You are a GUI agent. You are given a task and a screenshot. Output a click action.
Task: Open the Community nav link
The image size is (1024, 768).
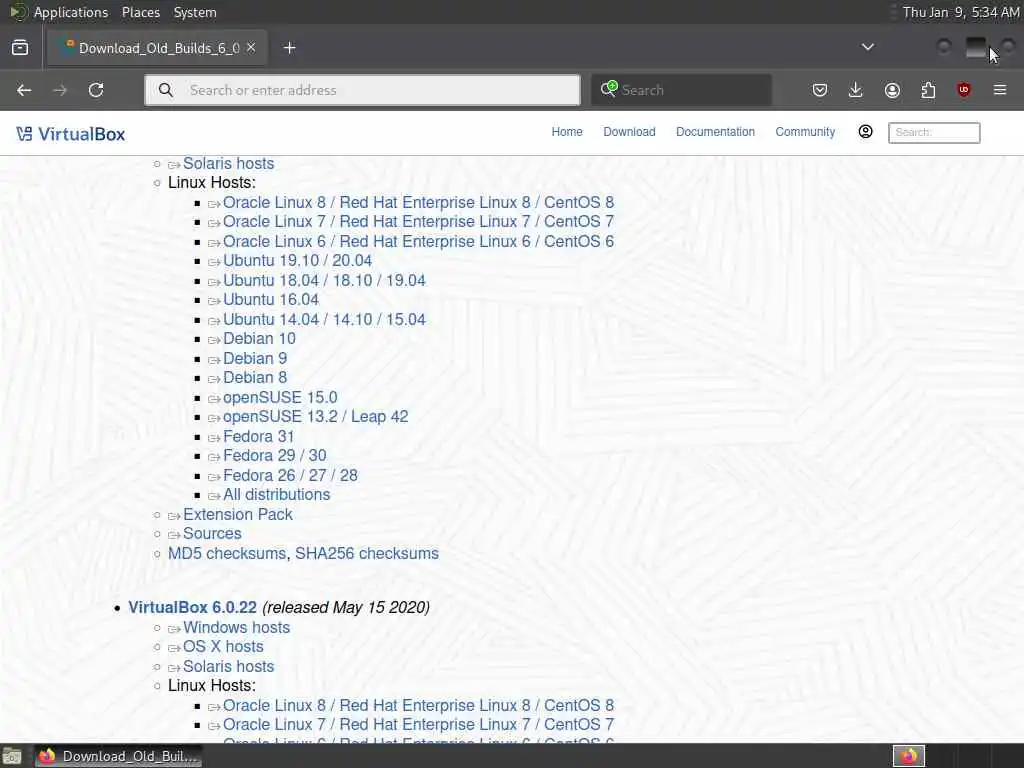805,132
